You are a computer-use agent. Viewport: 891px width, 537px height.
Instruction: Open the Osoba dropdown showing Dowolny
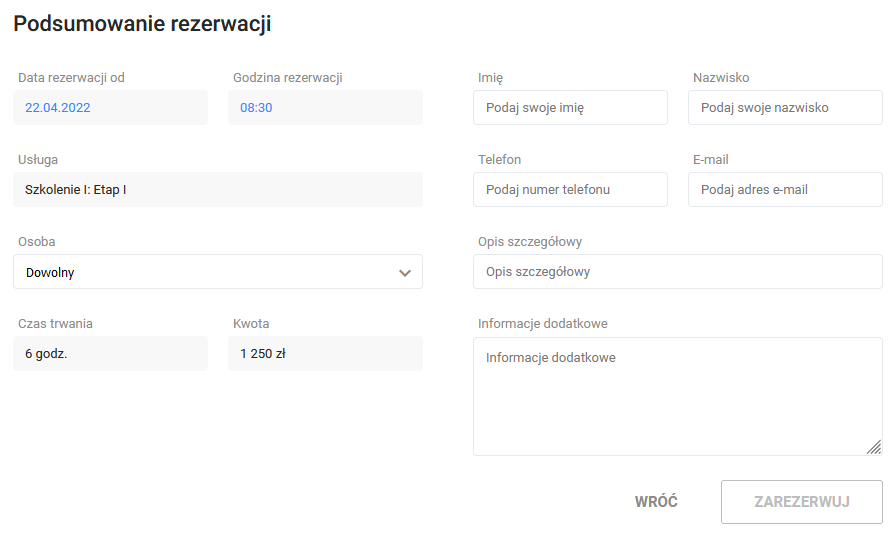(x=218, y=272)
